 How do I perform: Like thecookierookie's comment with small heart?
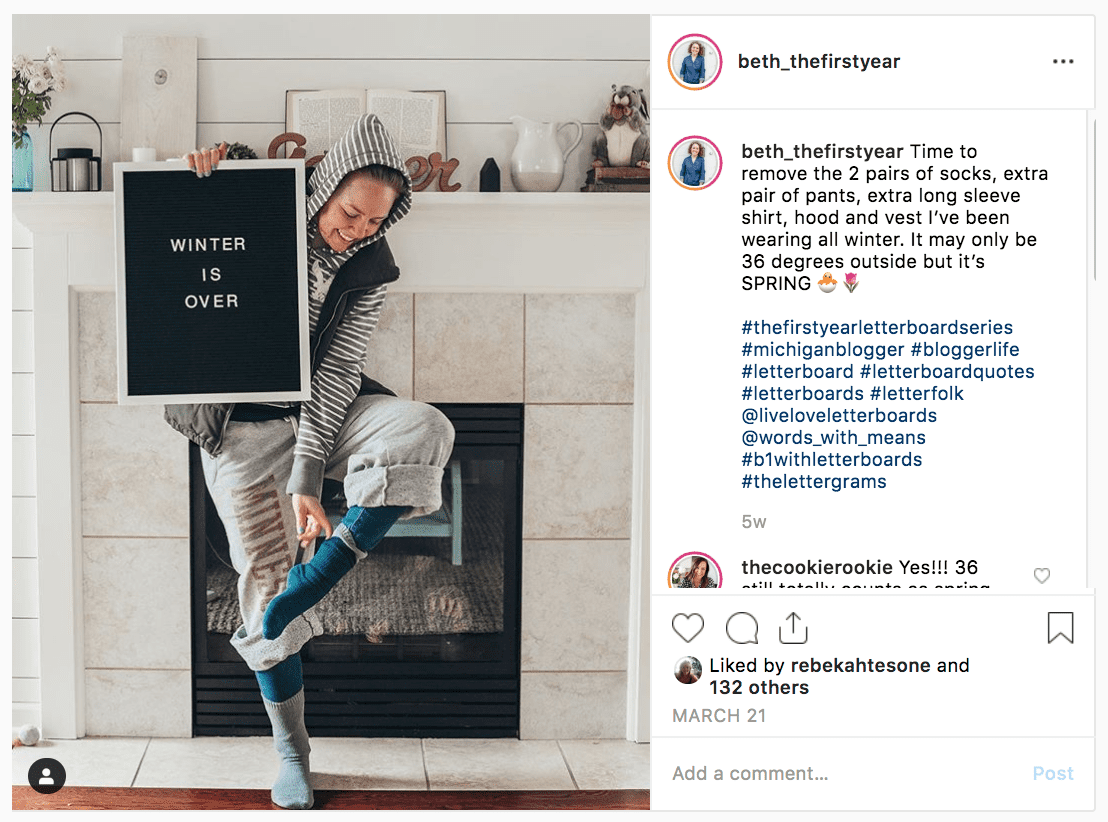tap(1042, 575)
